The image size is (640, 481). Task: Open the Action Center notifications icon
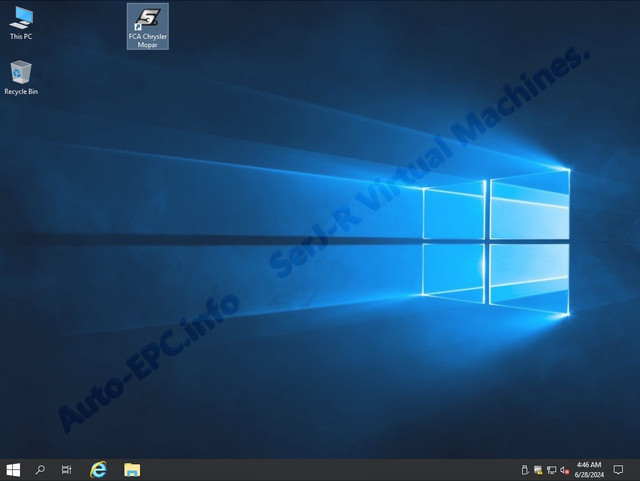[x=618, y=470]
